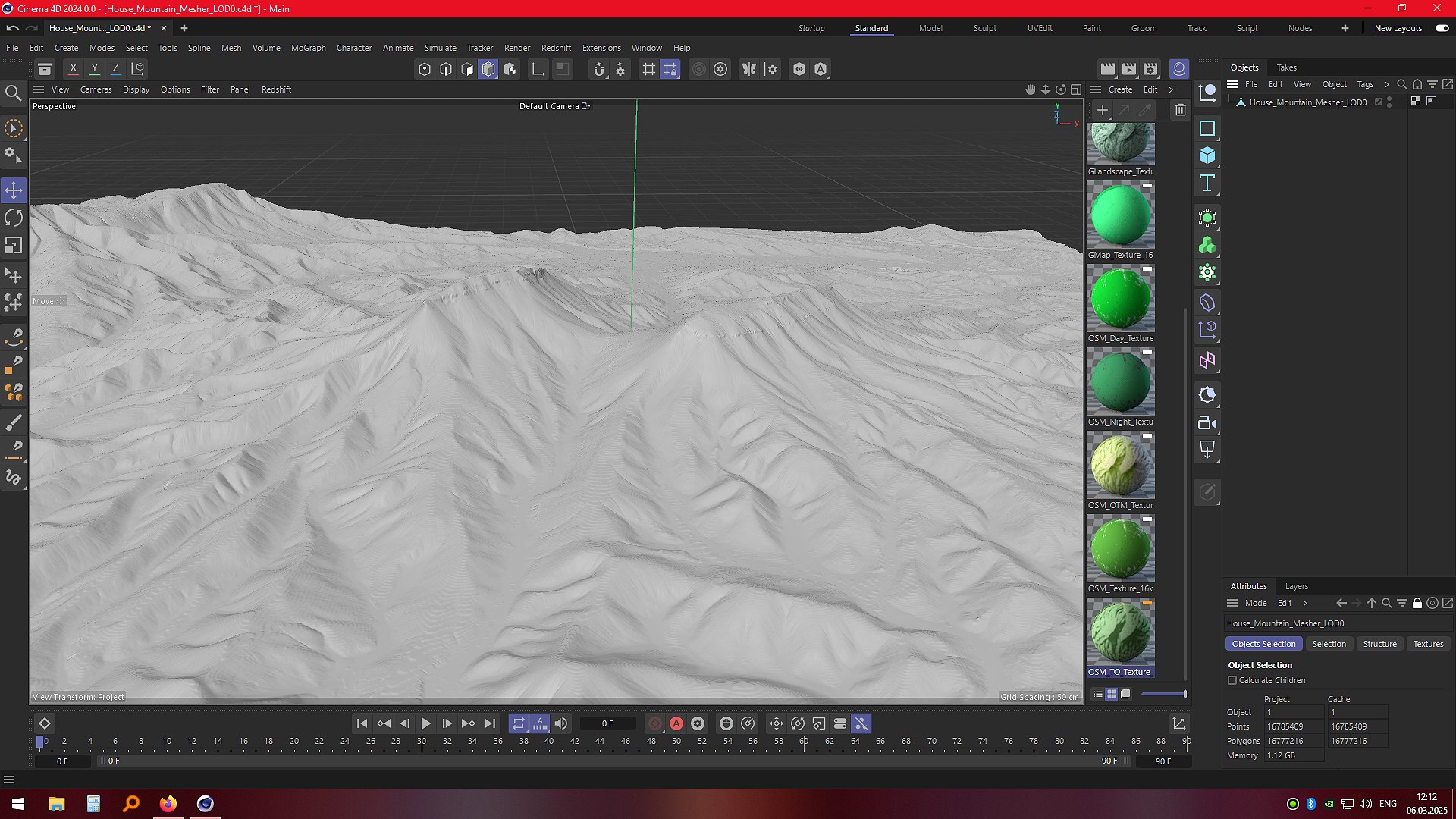Switch material manager to list view

tap(1097, 694)
